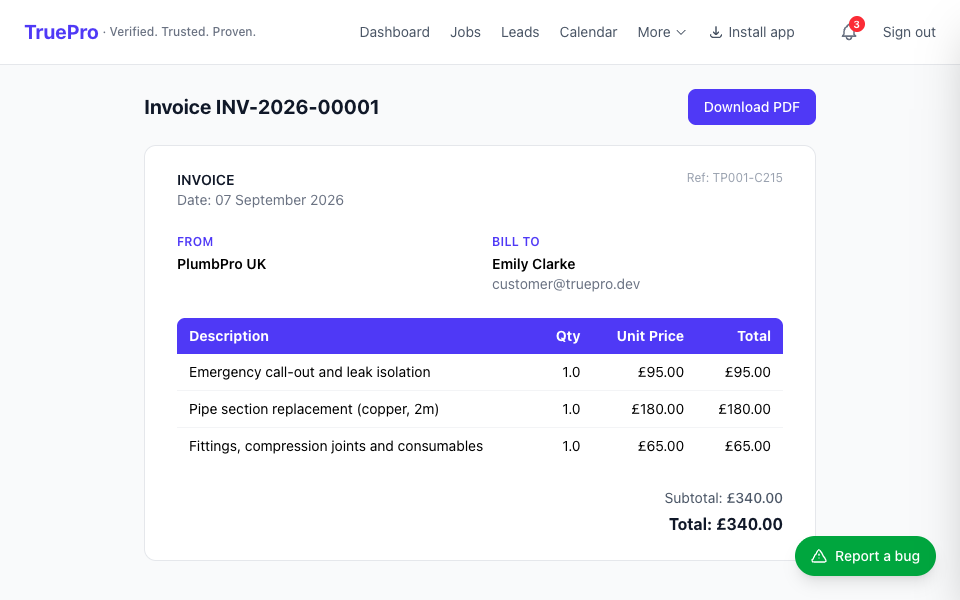
Task: Click the Emergency call-out and leak isolation row
Action: (x=480, y=372)
